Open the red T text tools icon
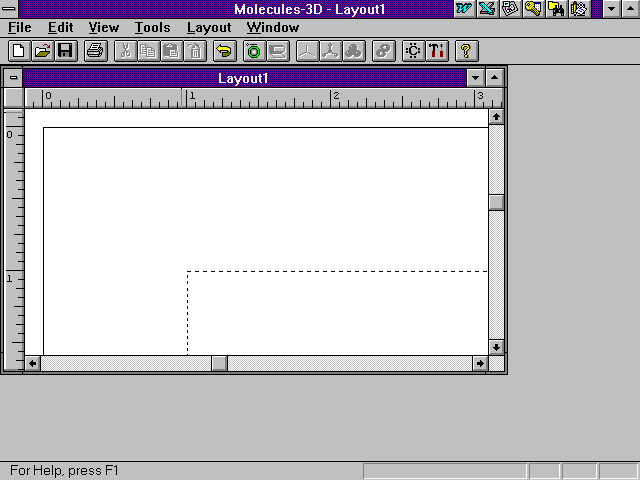Image resolution: width=640 pixels, height=480 pixels. (437, 51)
